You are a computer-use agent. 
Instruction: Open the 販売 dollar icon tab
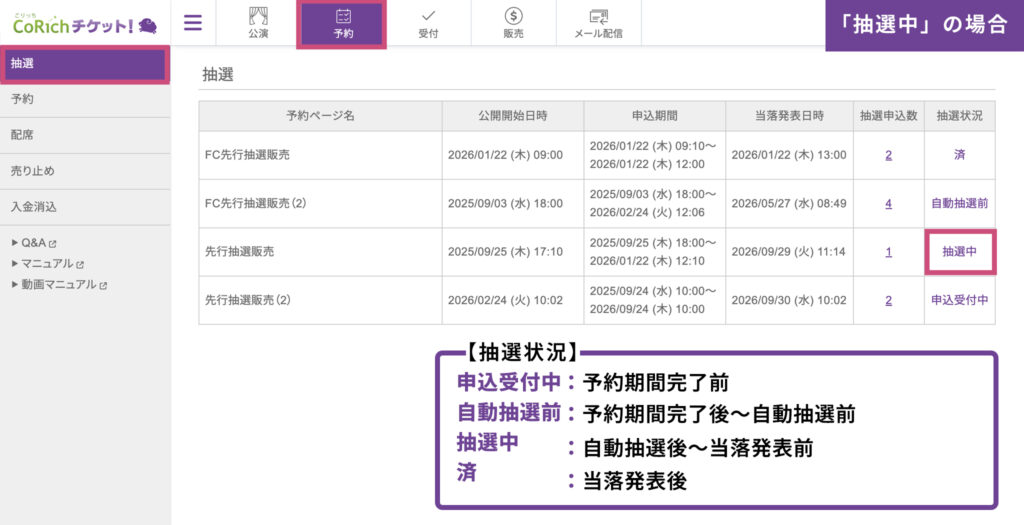pyautogui.click(x=513, y=24)
